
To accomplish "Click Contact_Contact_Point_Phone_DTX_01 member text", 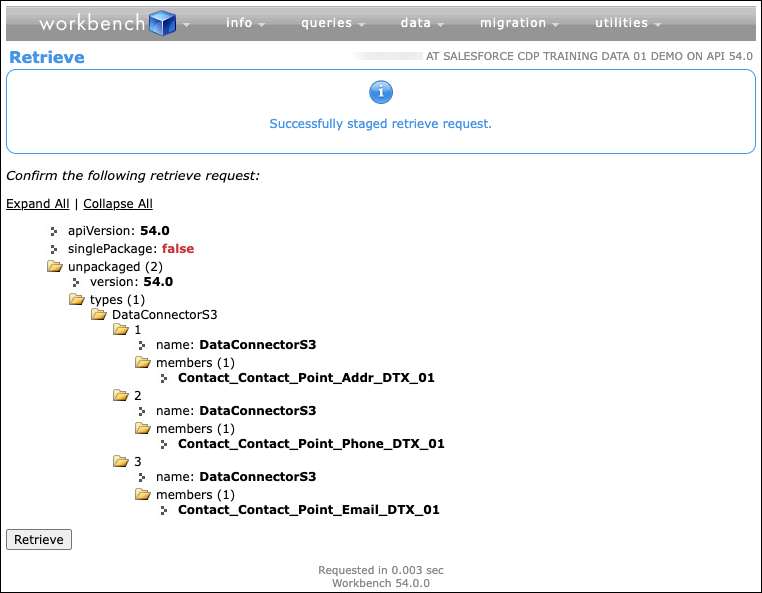I will pos(311,443).
